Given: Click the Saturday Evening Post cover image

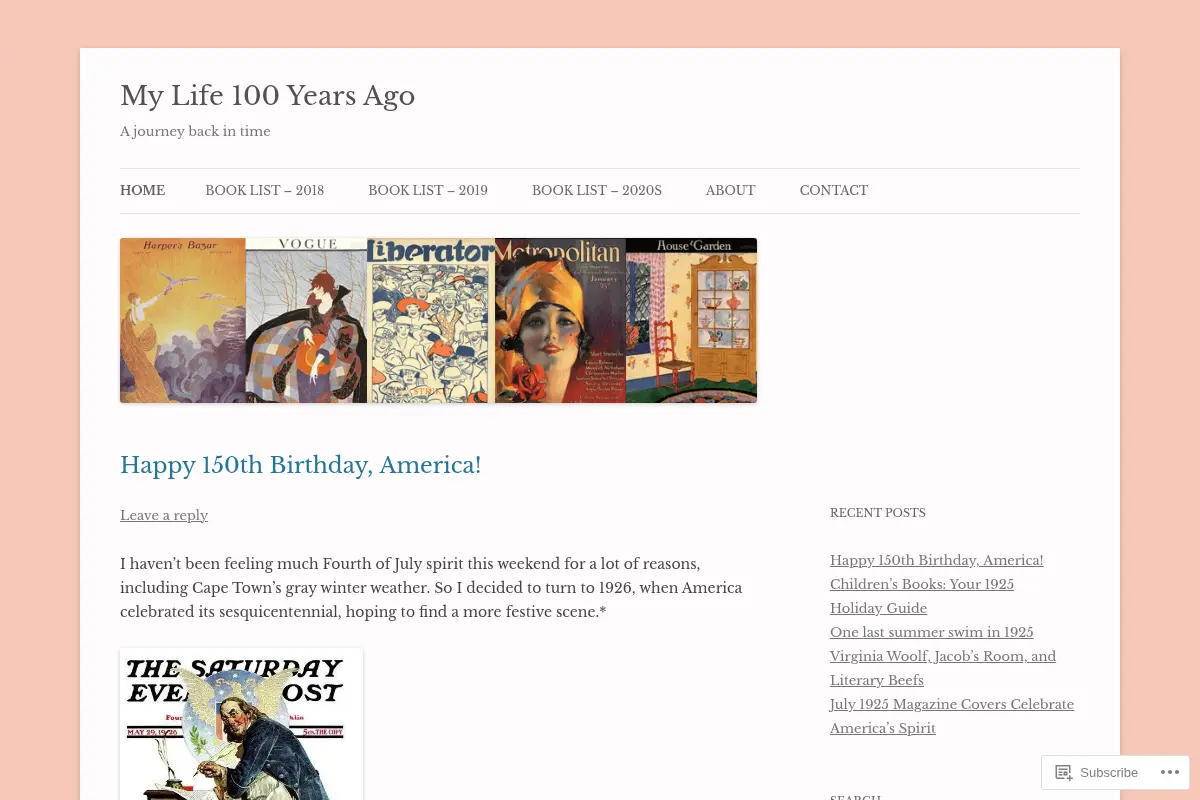Looking at the screenshot, I should coord(241,724).
